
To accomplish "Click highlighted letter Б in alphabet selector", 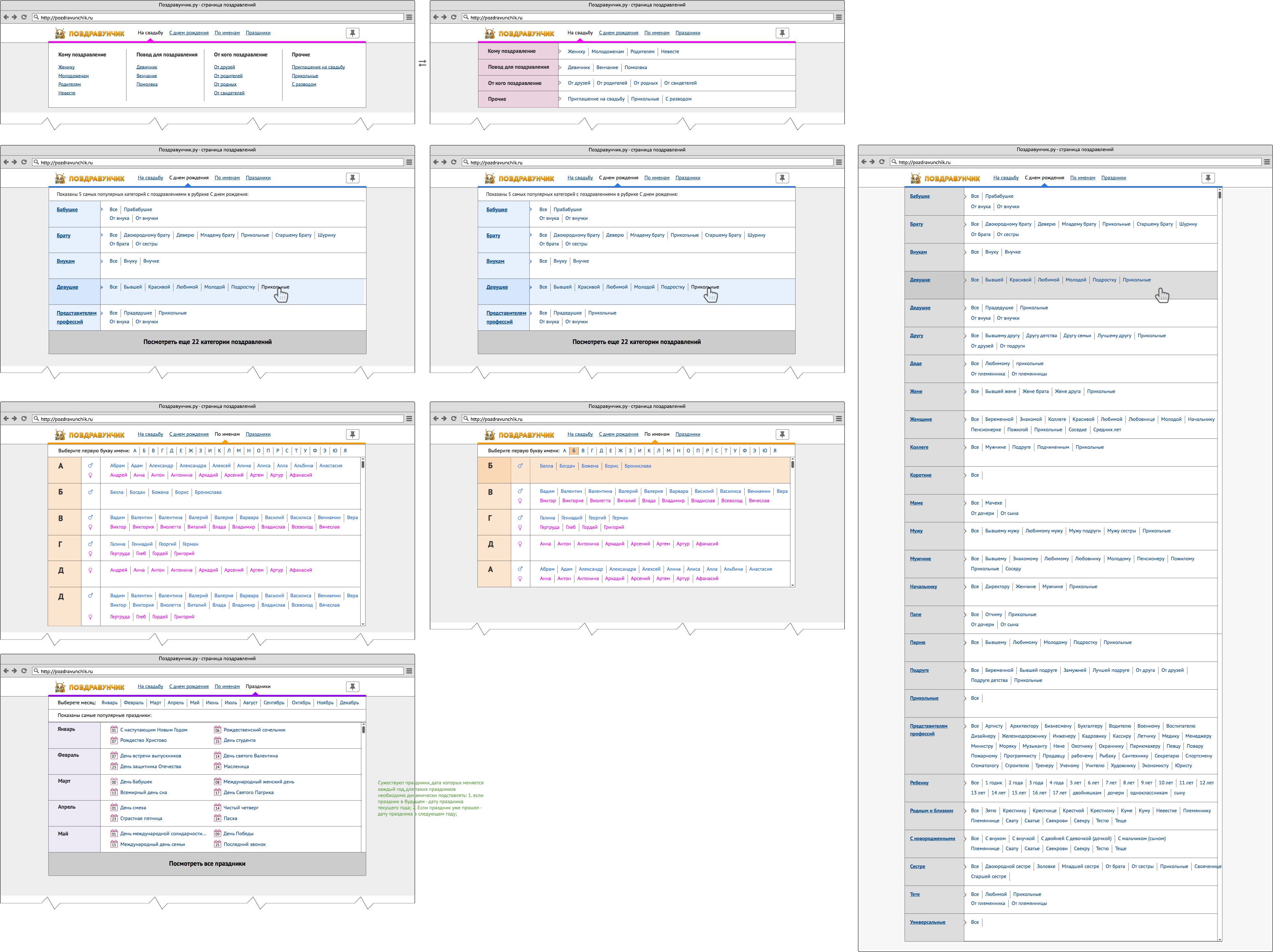I will tap(574, 450).
